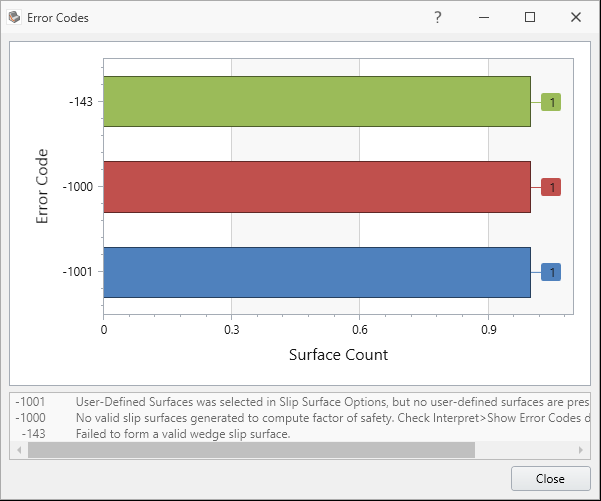Image resolution: width=601 pixels, height=501 pixels.
Task: Click the red data label showing 1
Action: tap(551, 187)
